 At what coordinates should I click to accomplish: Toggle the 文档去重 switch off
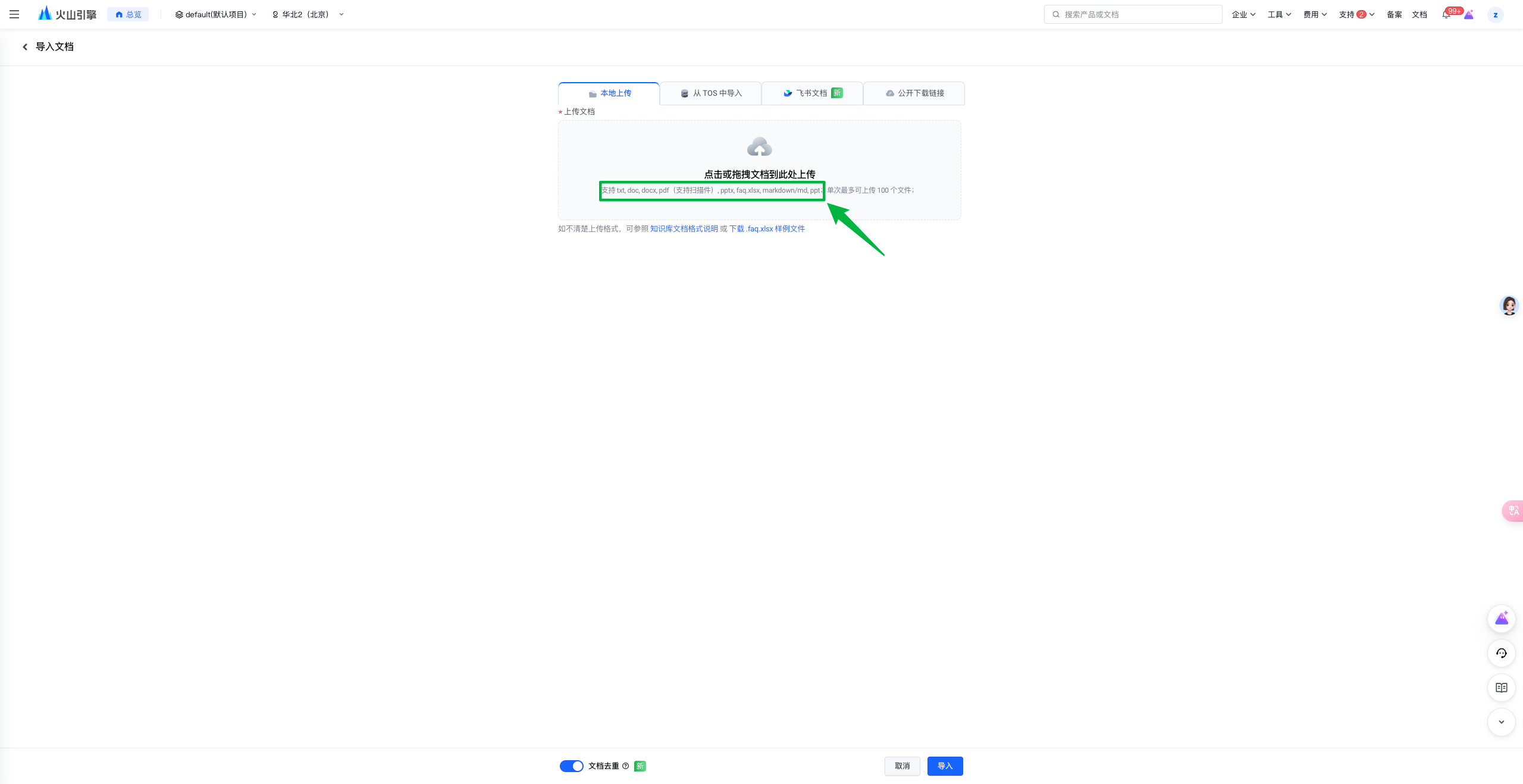pos(571,766)
